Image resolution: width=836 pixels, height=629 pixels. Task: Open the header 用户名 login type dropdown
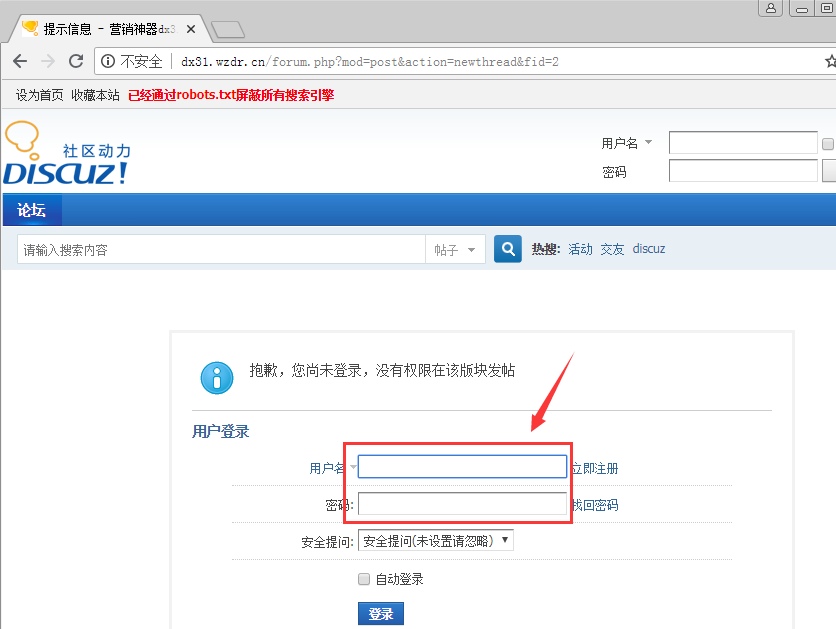628,143
